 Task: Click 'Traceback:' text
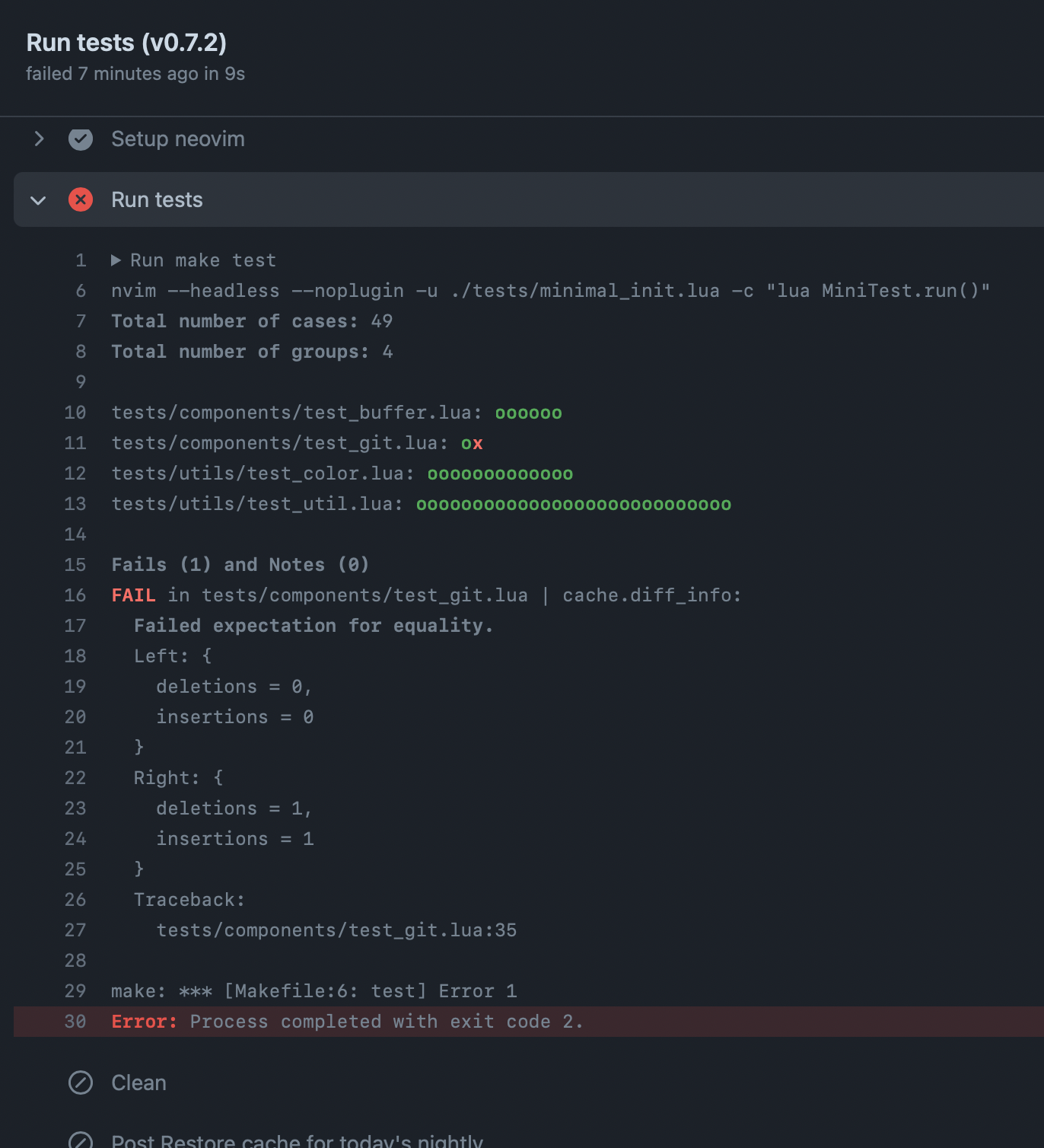[189, 900]
